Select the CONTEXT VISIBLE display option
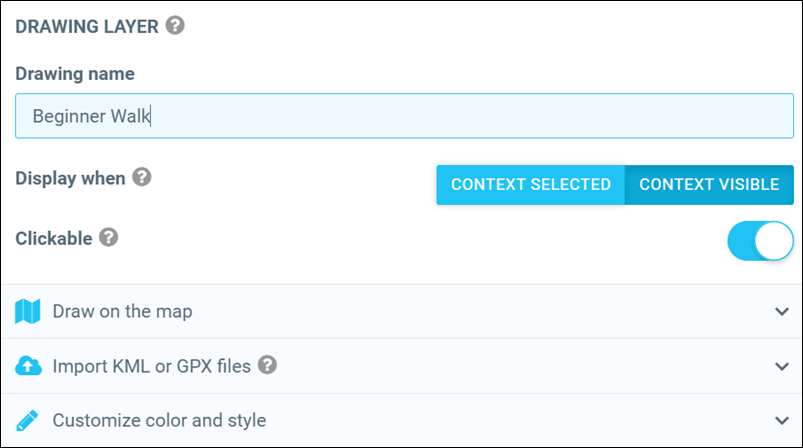Viewport: 803px width, 448px height. (x=709, y=185)
